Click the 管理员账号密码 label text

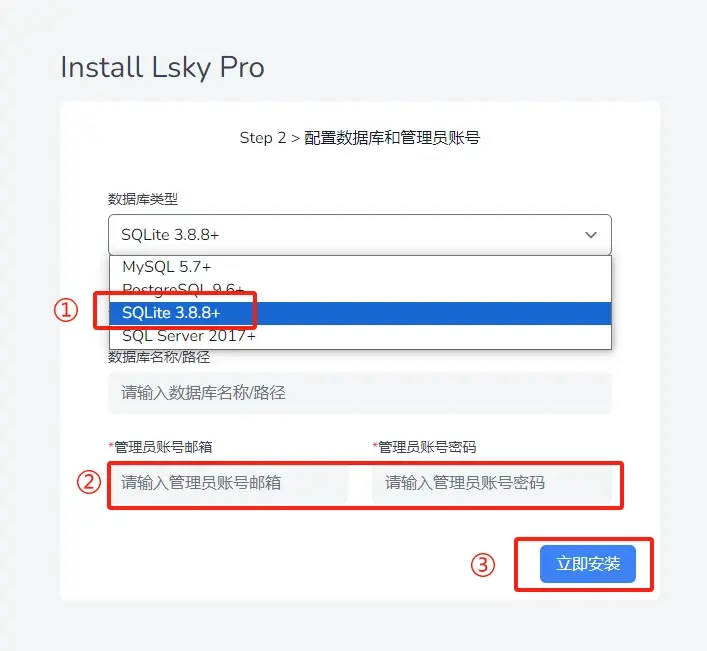(427, 447)
